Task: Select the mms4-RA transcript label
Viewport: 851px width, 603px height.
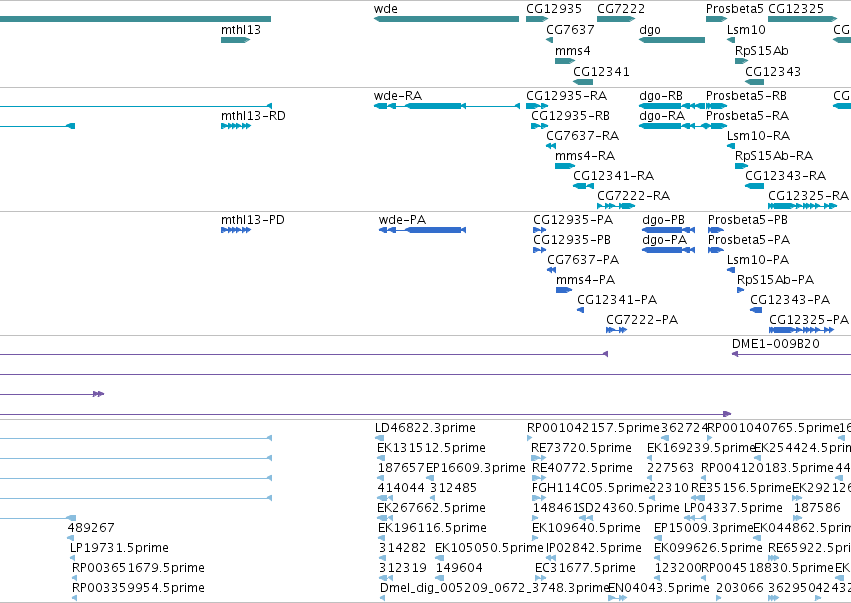Action: tap(585, 155)
